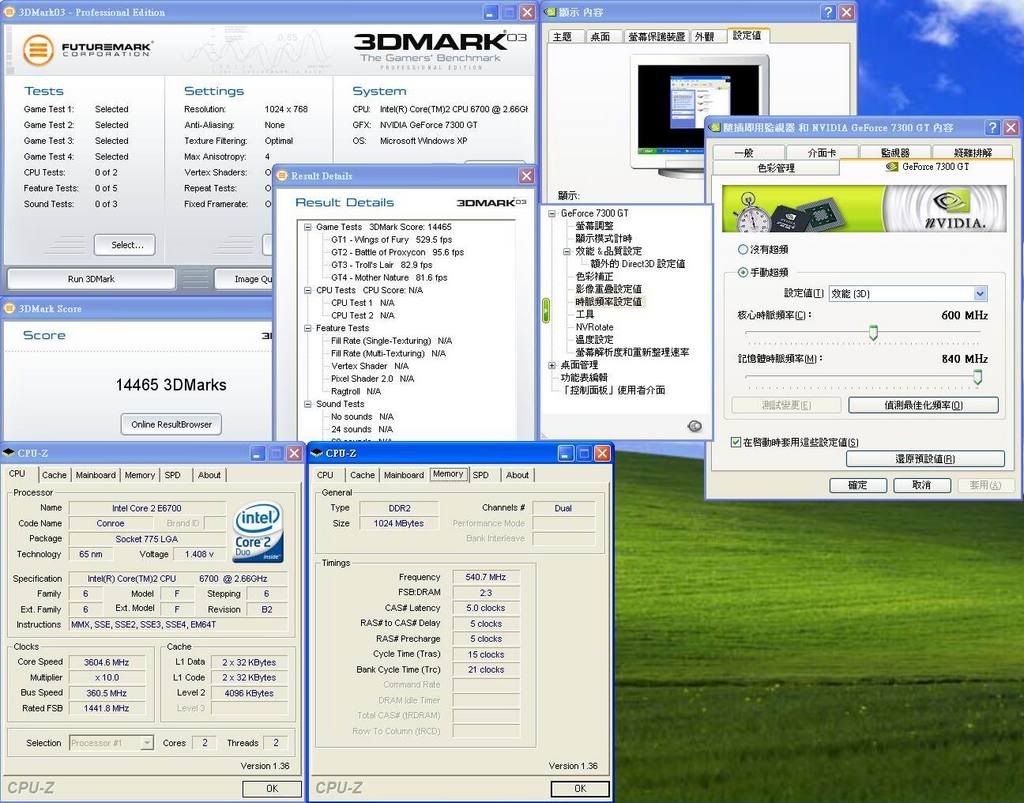Select NVRotate in the NVIDIA tree

(594, 327)
